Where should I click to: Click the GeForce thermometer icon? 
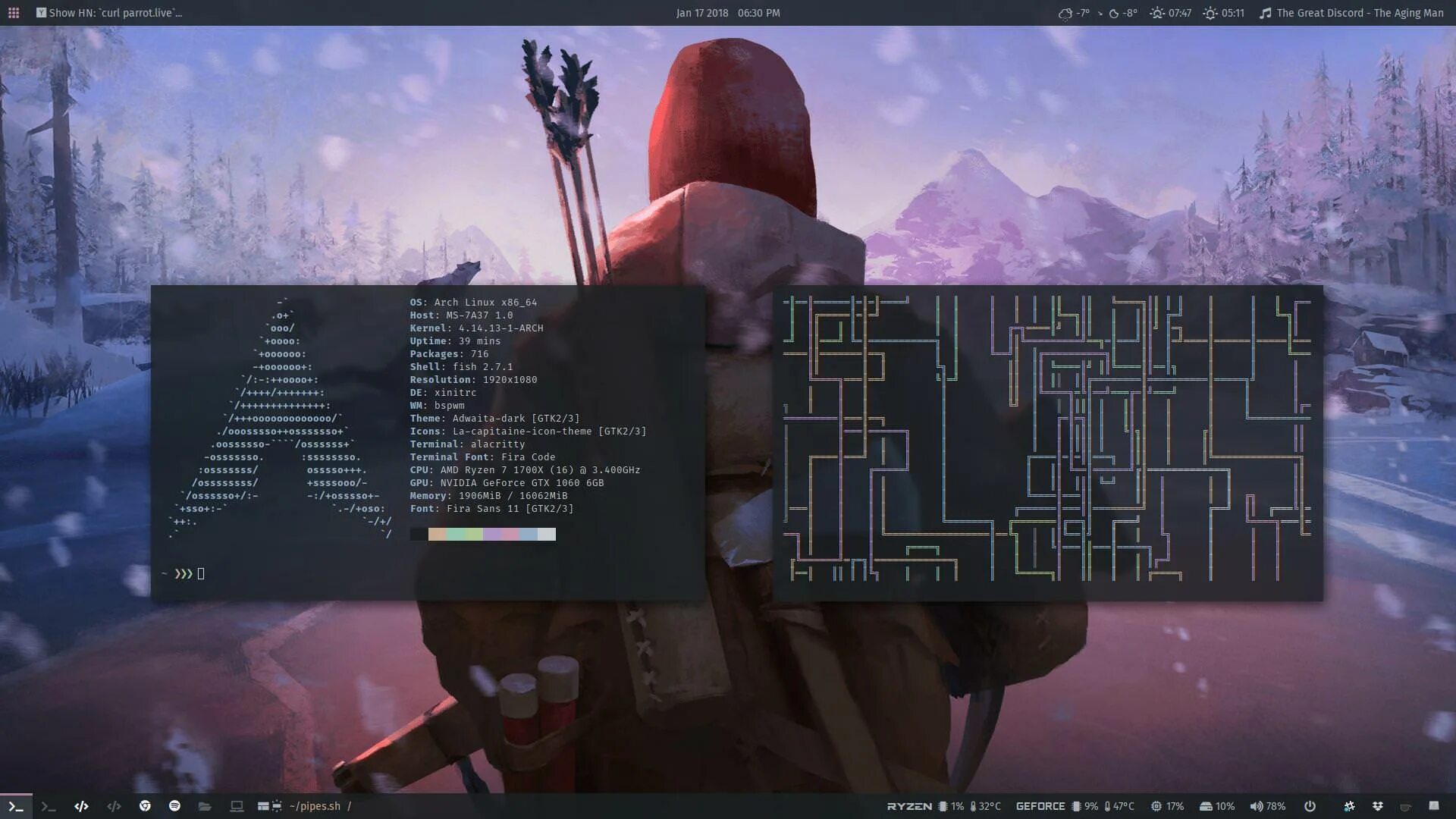coord(1107,806)
